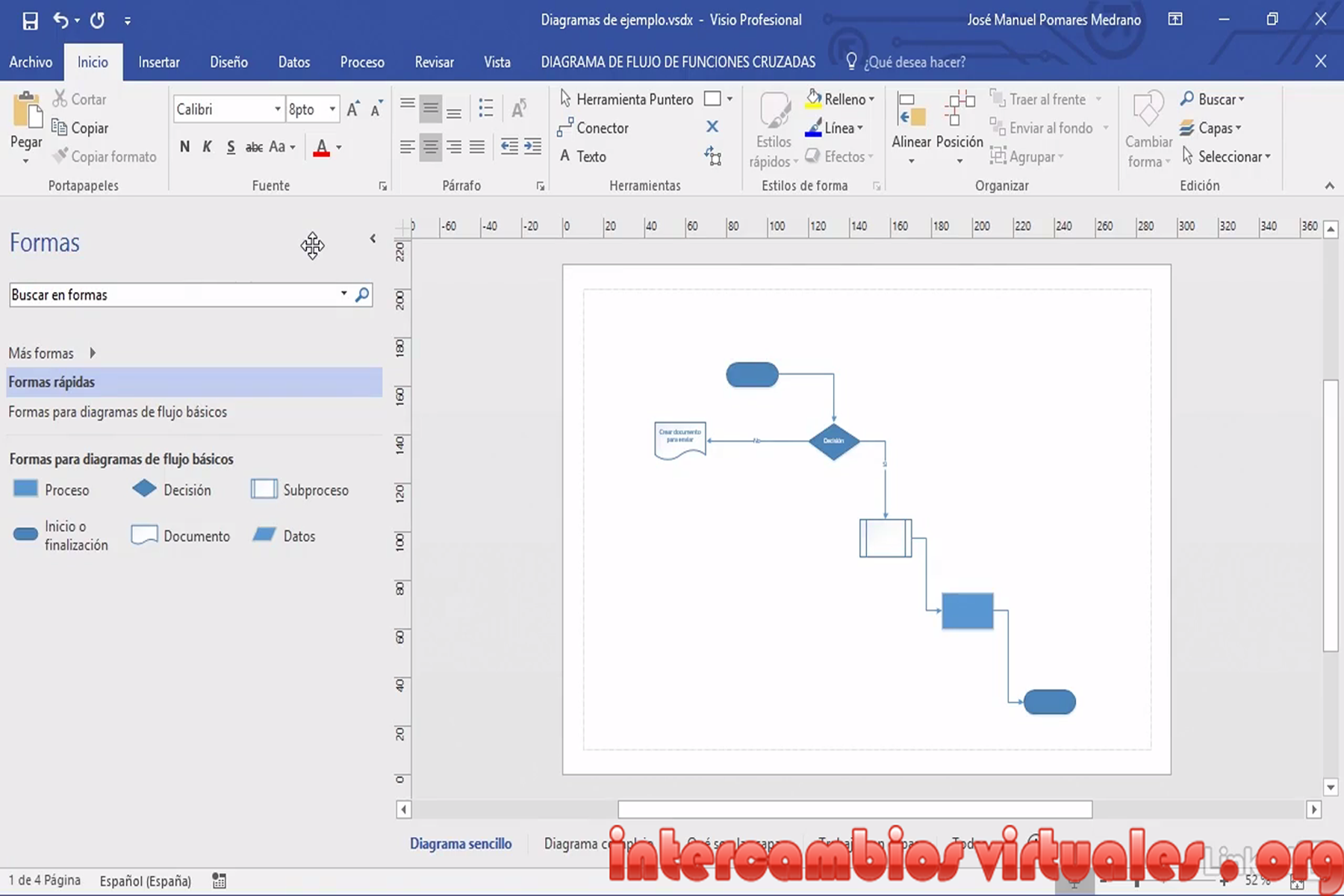Click the red font color swatch

click(321, 147)
